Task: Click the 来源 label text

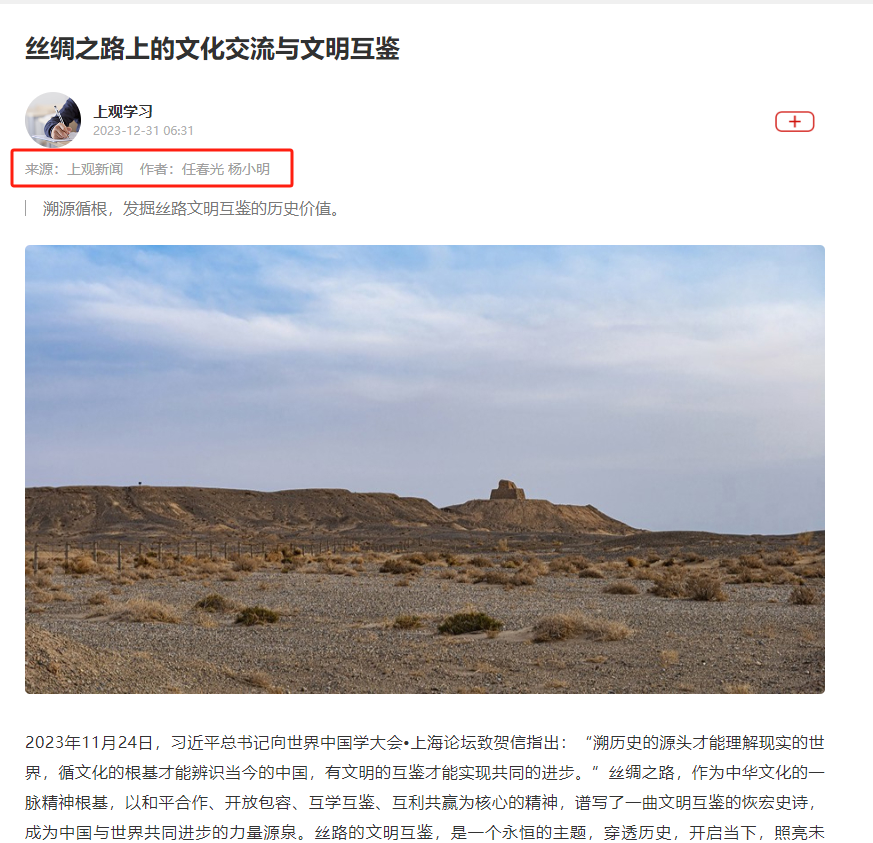Action: (39, 169)
